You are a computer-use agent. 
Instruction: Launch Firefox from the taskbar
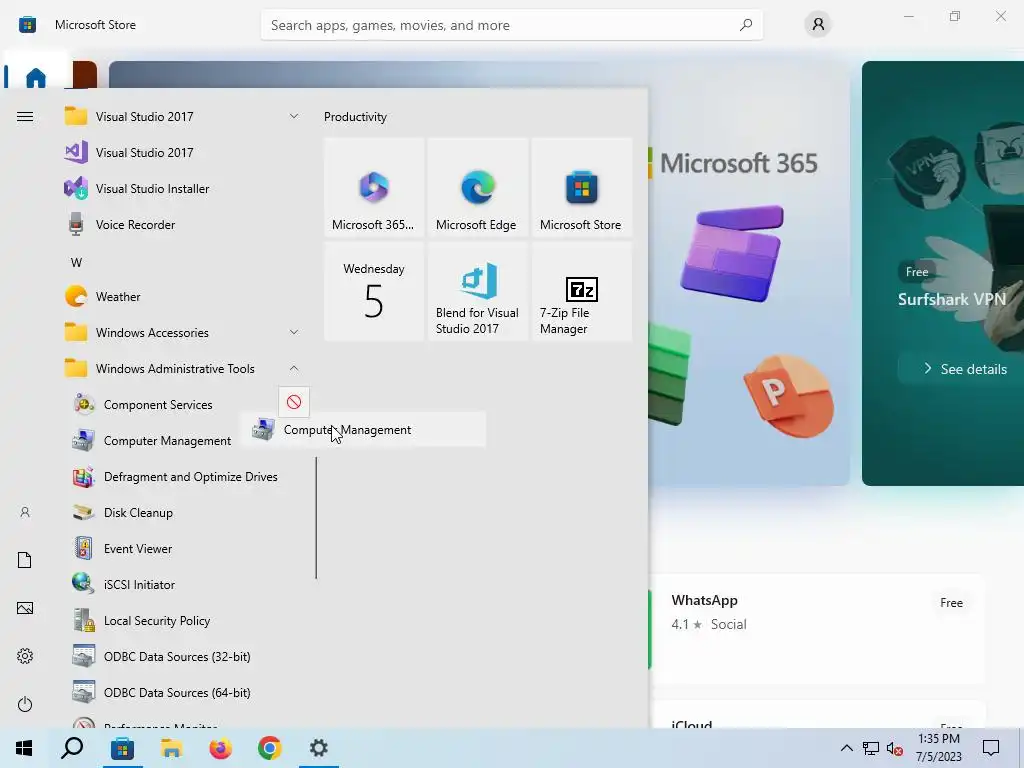(221, 748)
